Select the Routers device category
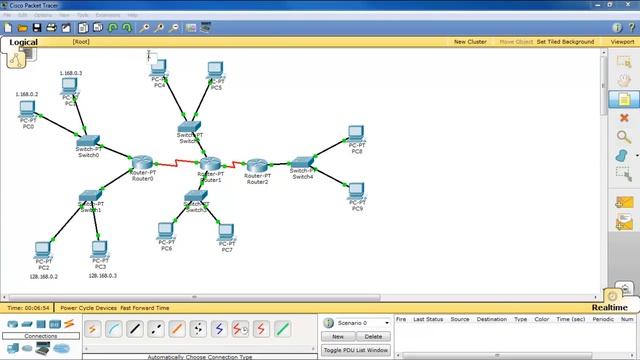This screenshot has height=360, width=640. pos(13,324)
